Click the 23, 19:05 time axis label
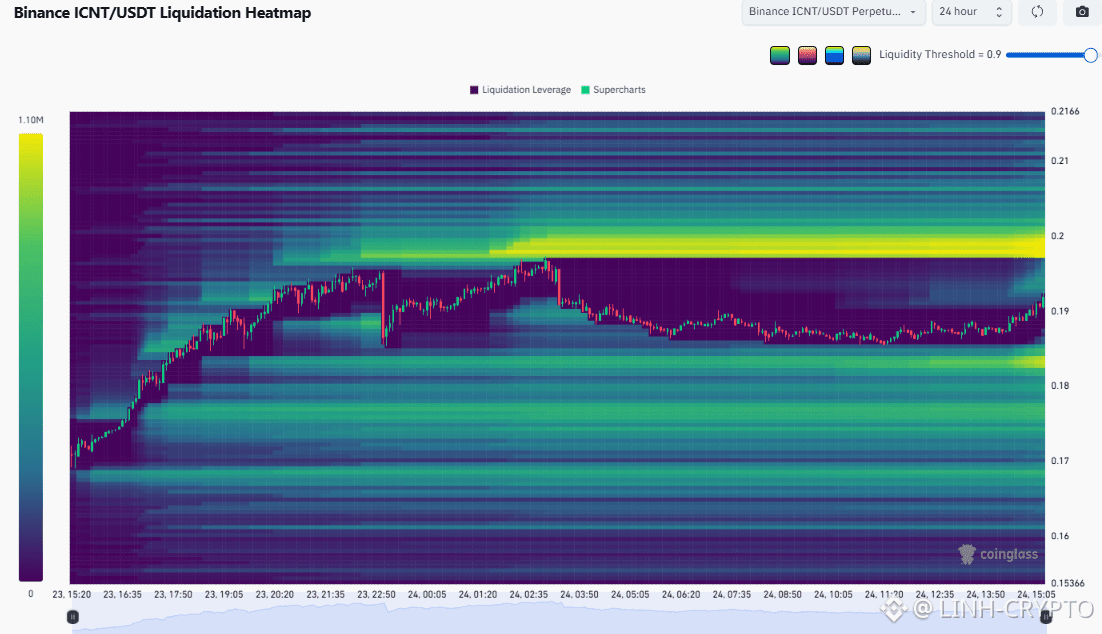The width and height of the screenshot is (1102, 634). 224,595
